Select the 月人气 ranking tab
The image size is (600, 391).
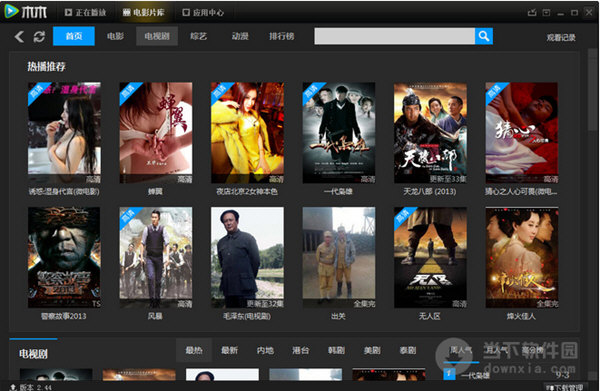(x=496, y=350)
